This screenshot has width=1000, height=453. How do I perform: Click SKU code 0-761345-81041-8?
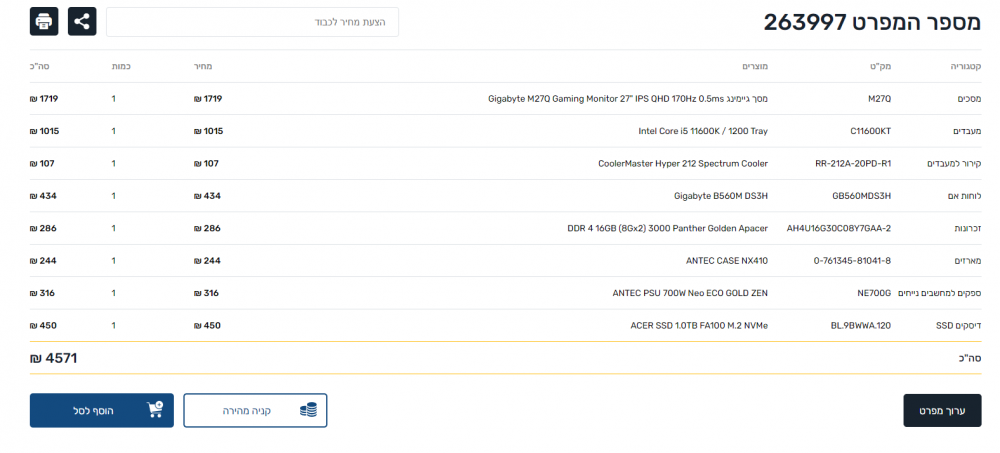(x=852, y=261)
